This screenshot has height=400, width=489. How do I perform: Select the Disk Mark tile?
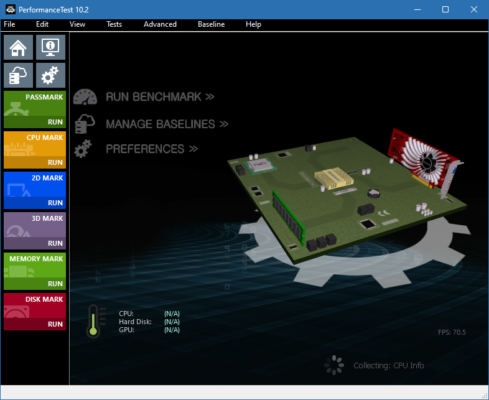[35, 305]
